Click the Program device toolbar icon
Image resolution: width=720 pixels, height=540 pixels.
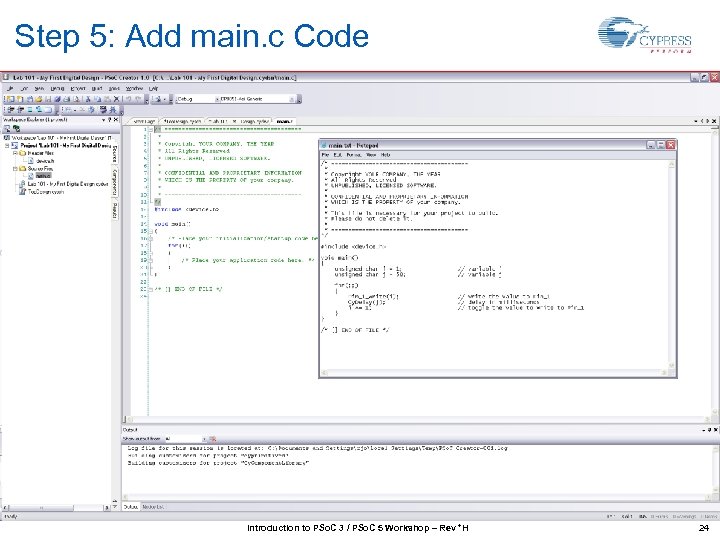tap(102, 110)
